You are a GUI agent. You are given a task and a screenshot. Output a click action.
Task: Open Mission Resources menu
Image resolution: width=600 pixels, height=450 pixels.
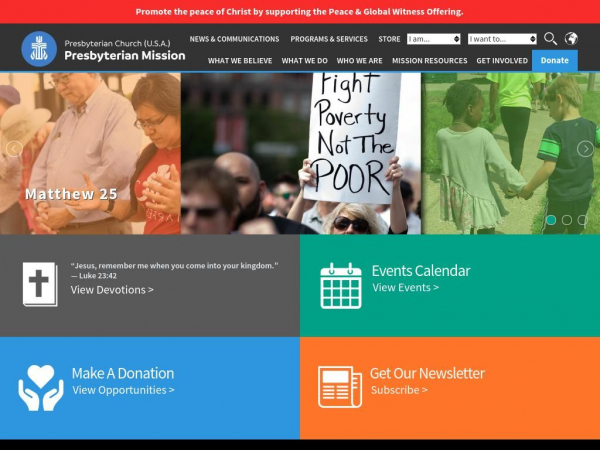(x=429, y=60)
